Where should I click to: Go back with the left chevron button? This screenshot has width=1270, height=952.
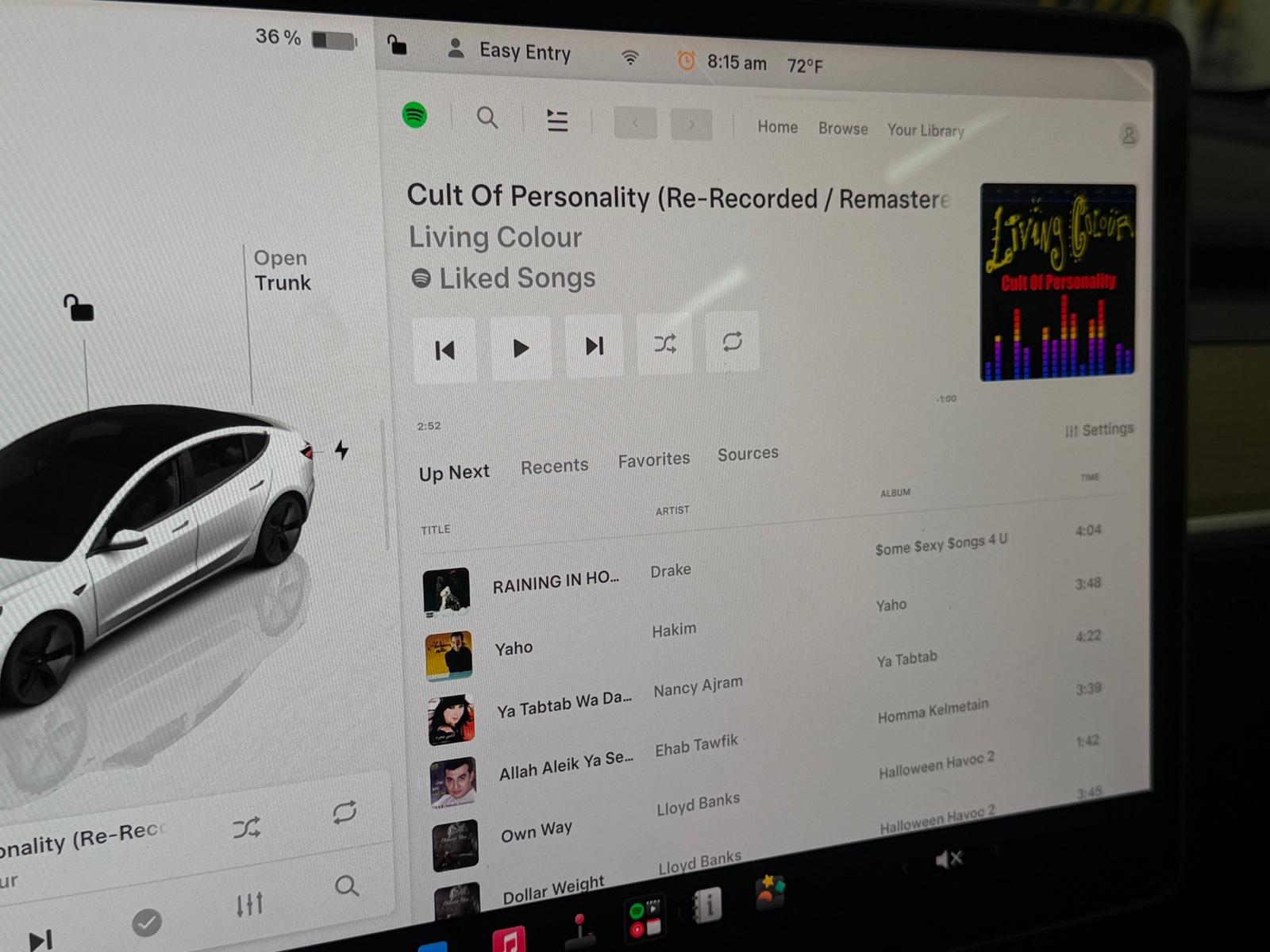click(x=635, y=123)
